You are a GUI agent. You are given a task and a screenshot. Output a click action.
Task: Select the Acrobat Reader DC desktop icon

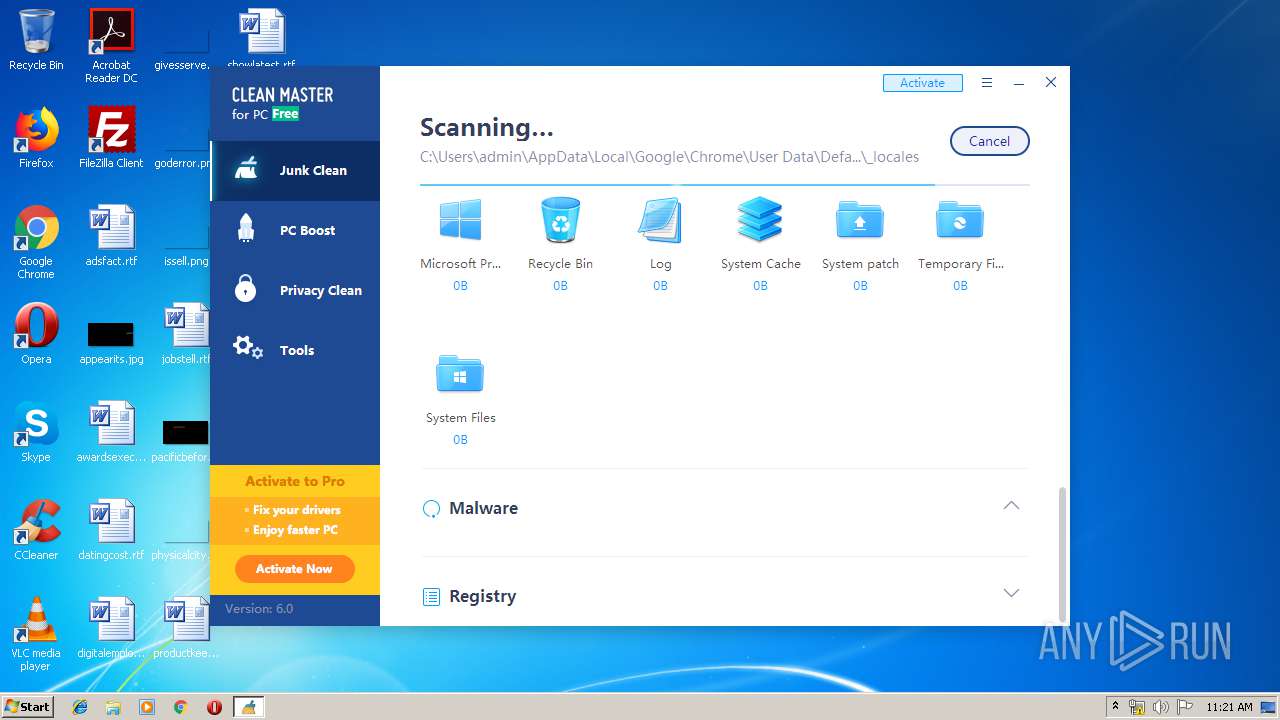111,46
